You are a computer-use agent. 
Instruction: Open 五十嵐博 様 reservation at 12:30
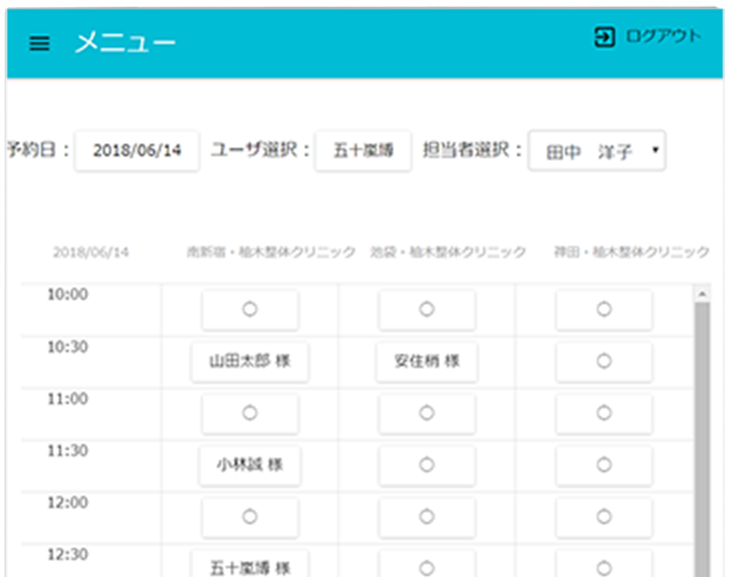click(250, 566)
